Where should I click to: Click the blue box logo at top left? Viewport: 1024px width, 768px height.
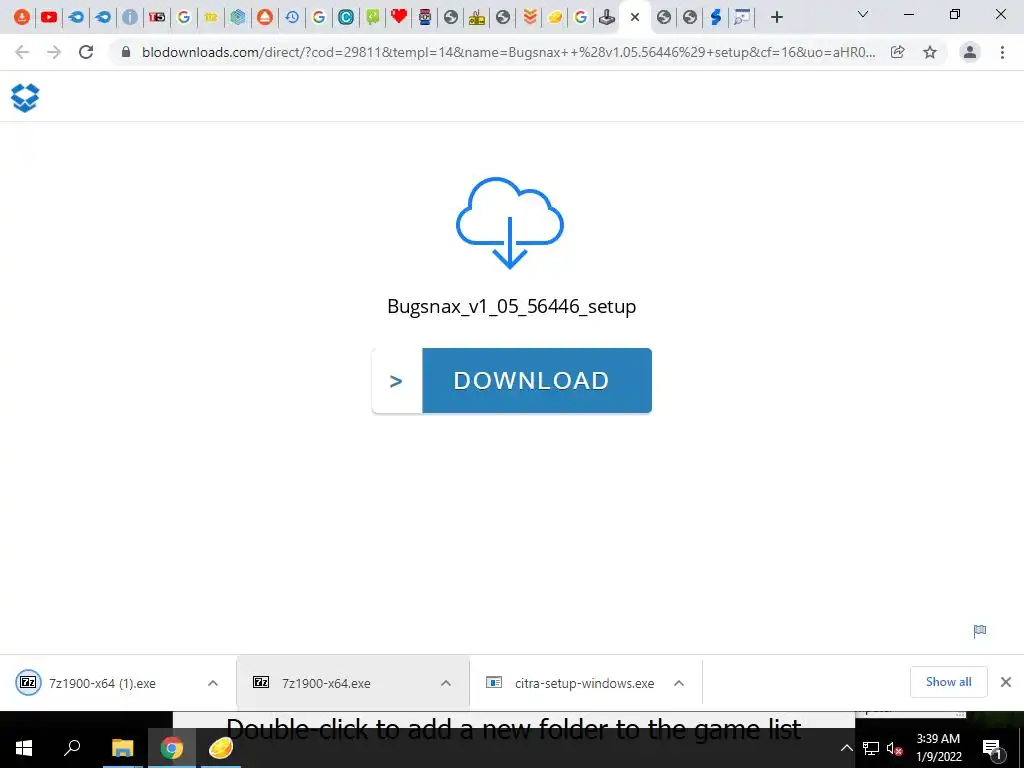click(x=25, y=98)
